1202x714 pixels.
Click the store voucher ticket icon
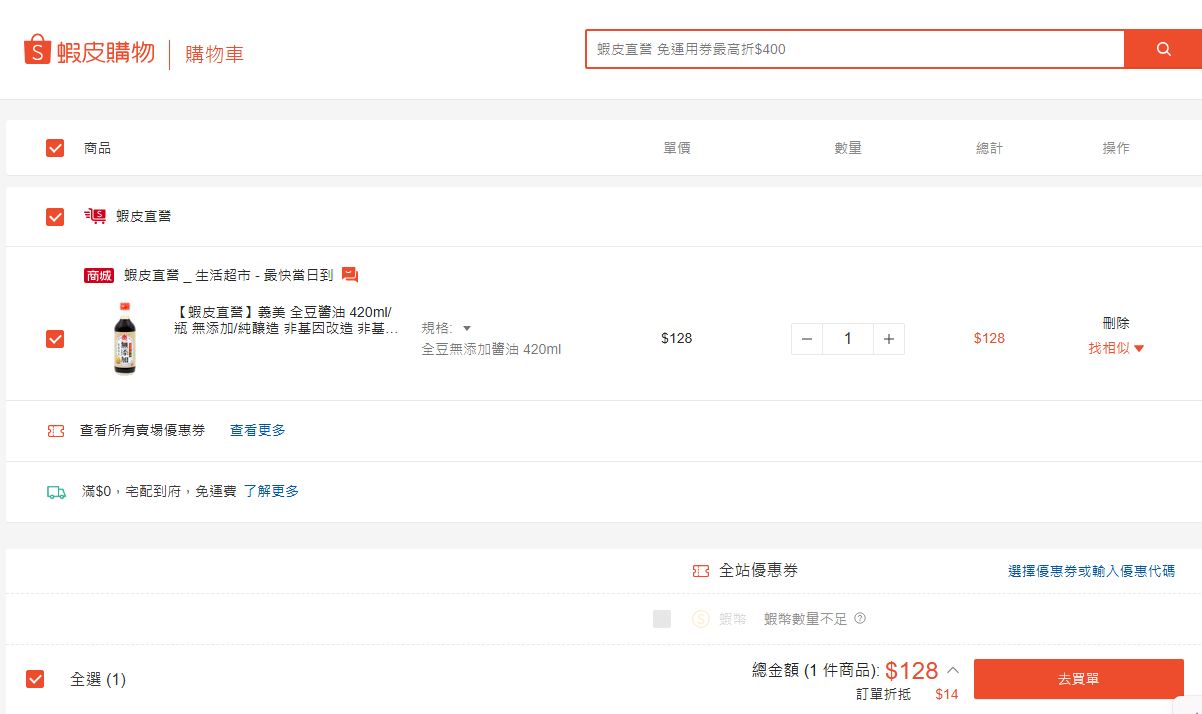(x=56, y=431)
